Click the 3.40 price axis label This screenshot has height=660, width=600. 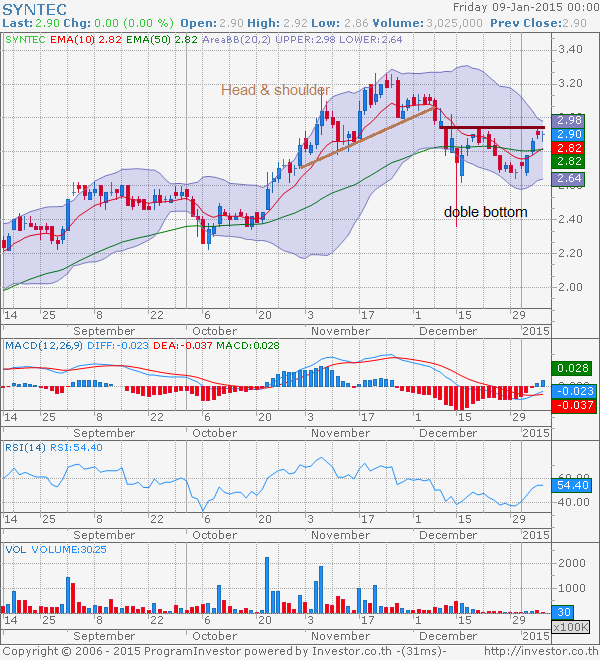point(570,49)
